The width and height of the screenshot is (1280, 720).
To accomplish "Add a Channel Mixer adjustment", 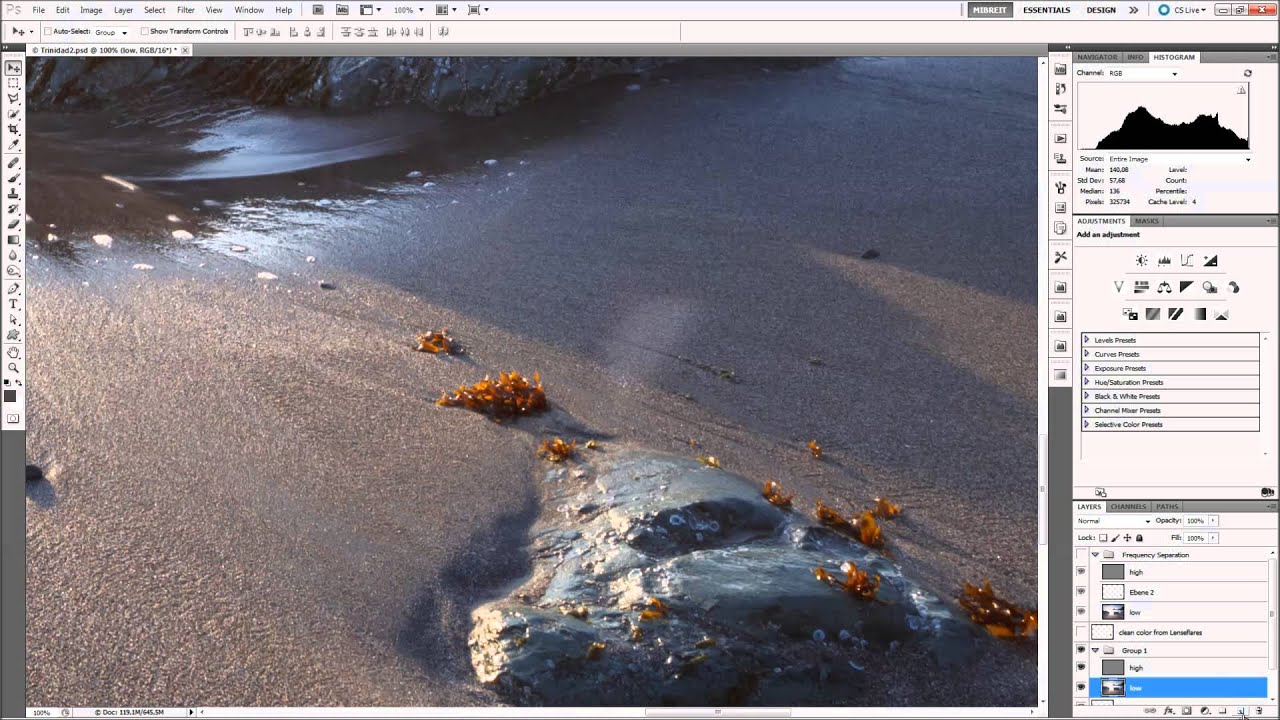I will [1233, 287].
